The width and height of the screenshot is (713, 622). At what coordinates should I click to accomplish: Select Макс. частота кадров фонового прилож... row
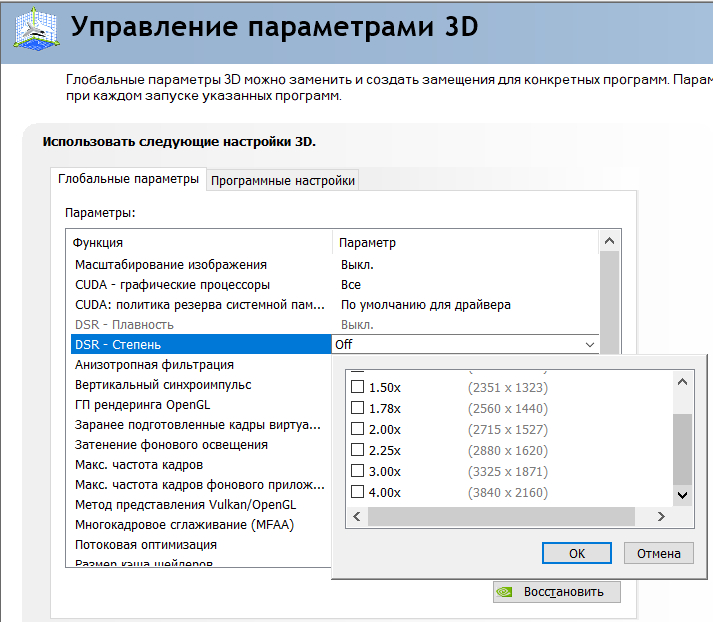[x=201, y=485]
